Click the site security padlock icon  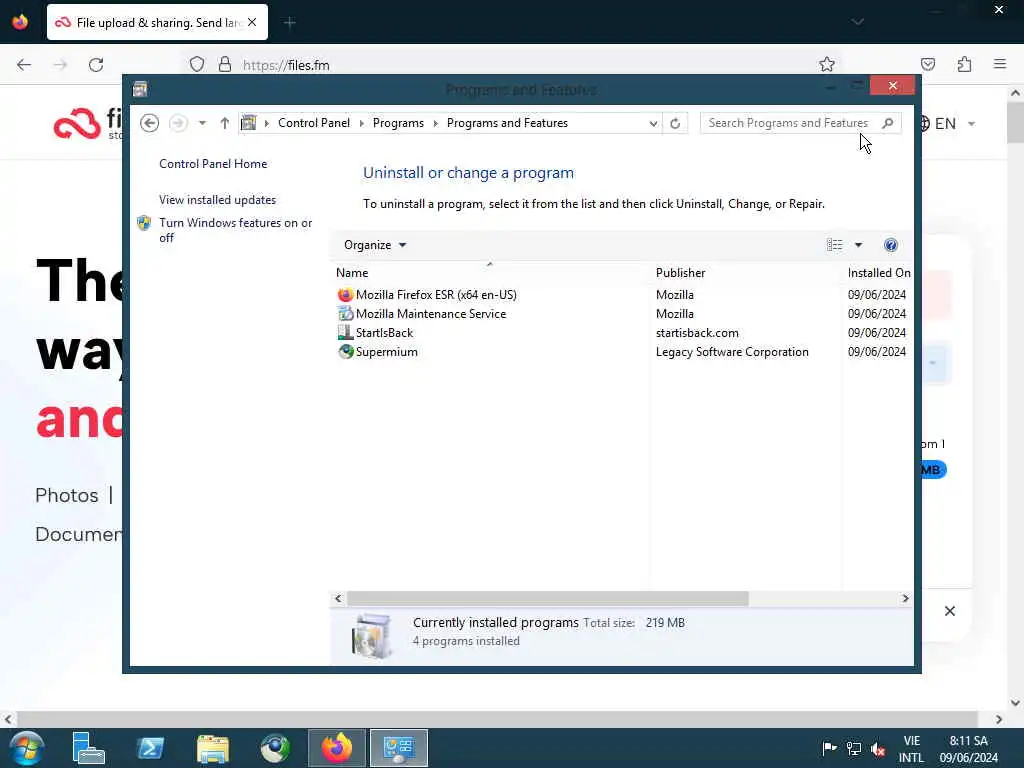225,65
